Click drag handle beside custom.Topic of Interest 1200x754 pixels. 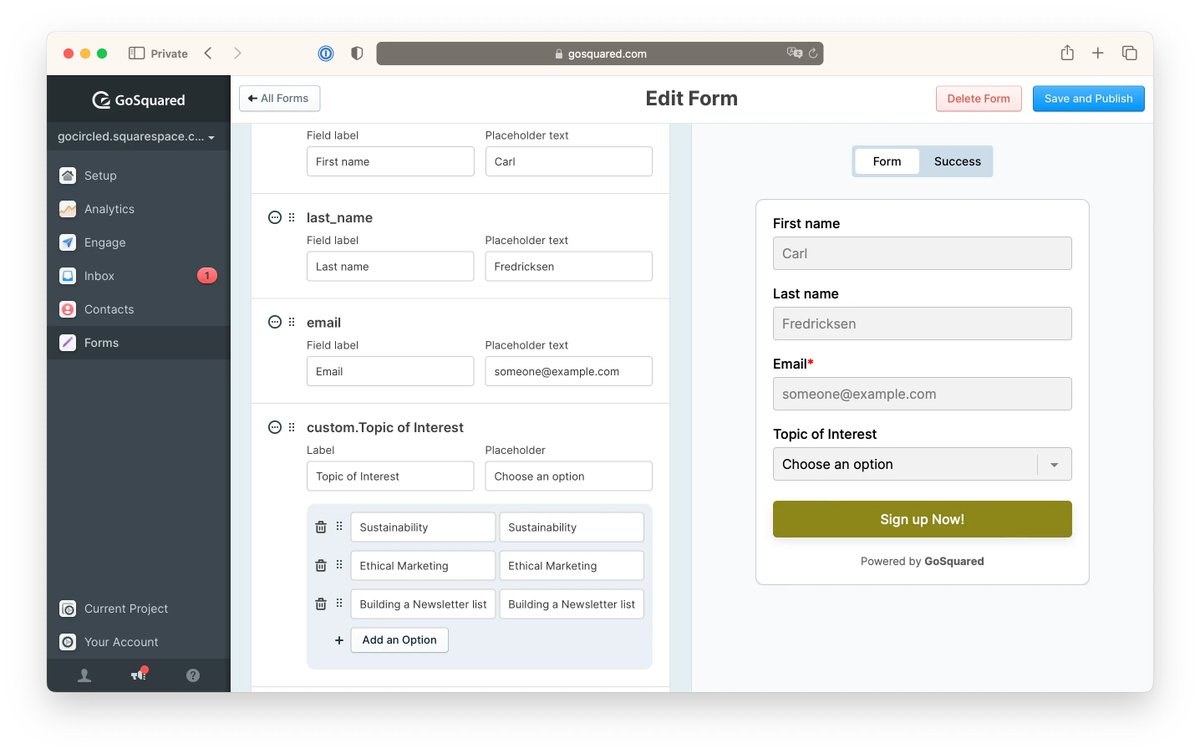tap(292, 427)
